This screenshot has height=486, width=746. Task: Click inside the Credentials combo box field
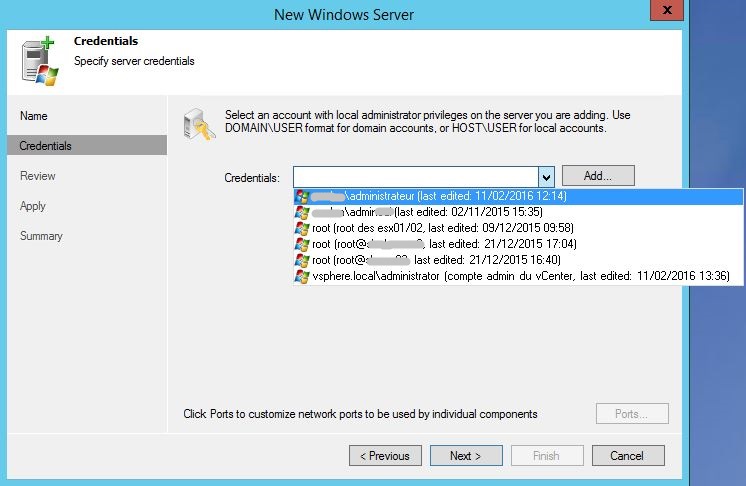click(416, 177)
